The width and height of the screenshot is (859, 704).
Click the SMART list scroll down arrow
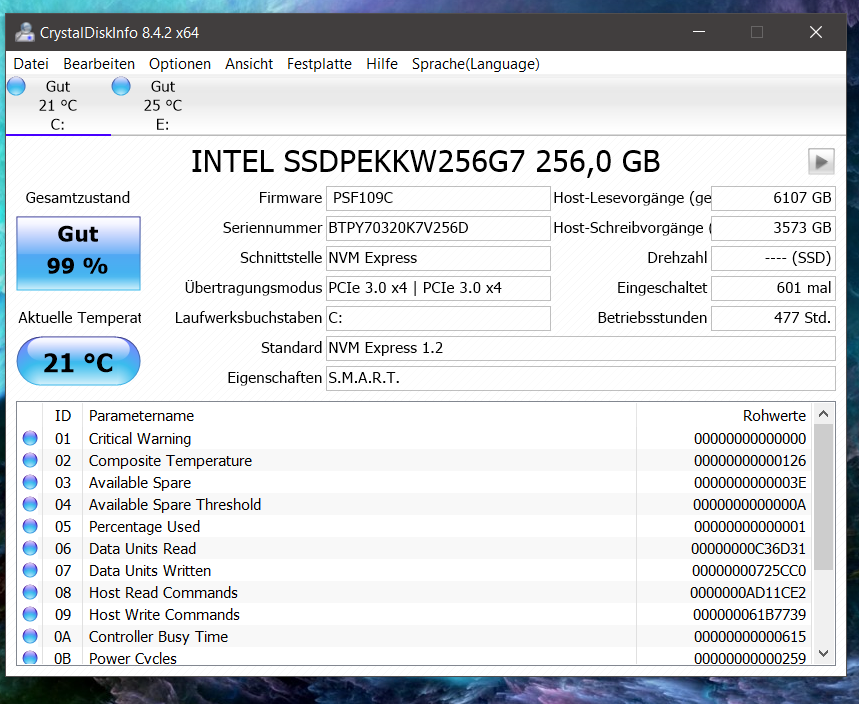[x=823, y=653]
